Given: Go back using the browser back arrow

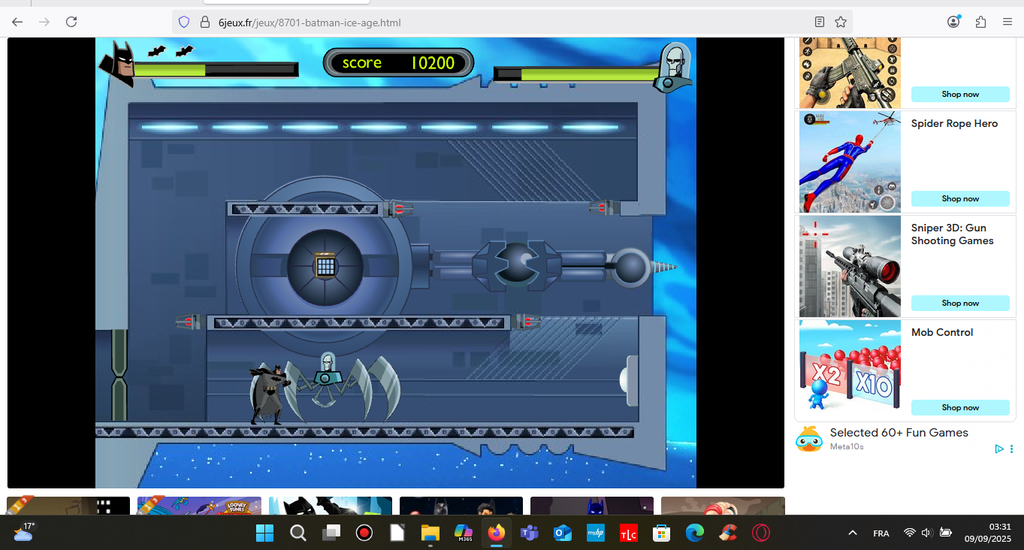Looking at the screenshot, I should click(x=17, y=21).
